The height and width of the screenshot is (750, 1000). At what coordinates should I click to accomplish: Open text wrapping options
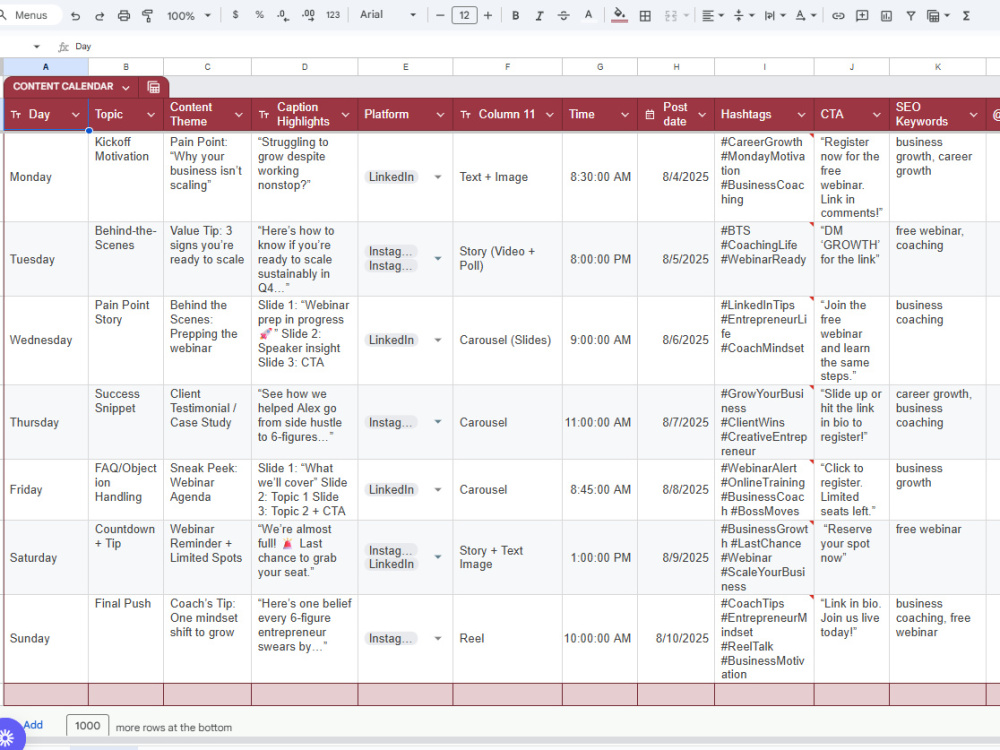click(774, 16)
